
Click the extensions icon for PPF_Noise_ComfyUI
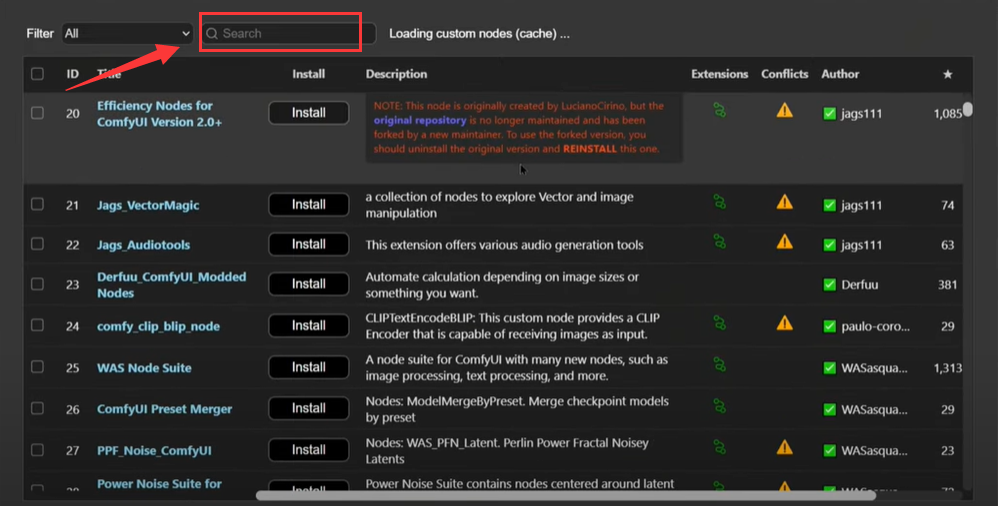[x=719, y=447]
